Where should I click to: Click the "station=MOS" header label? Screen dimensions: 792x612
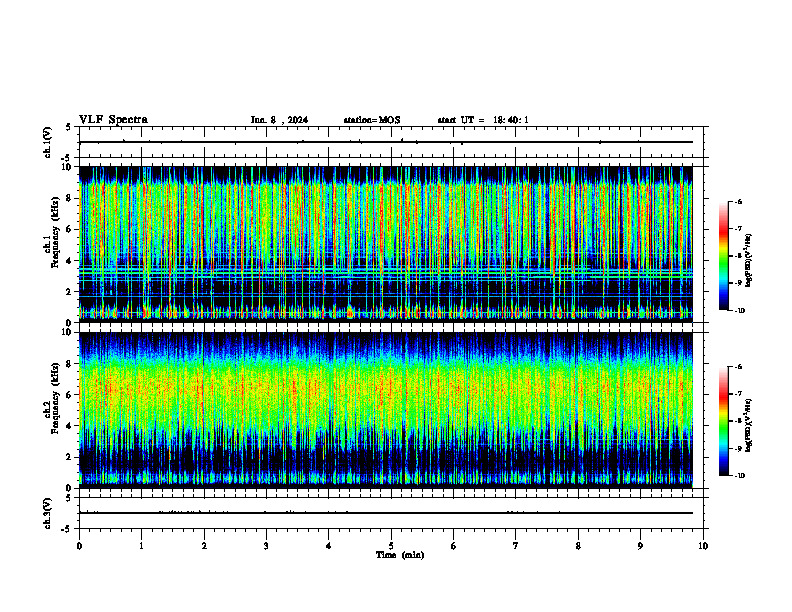tap(372, 120)
